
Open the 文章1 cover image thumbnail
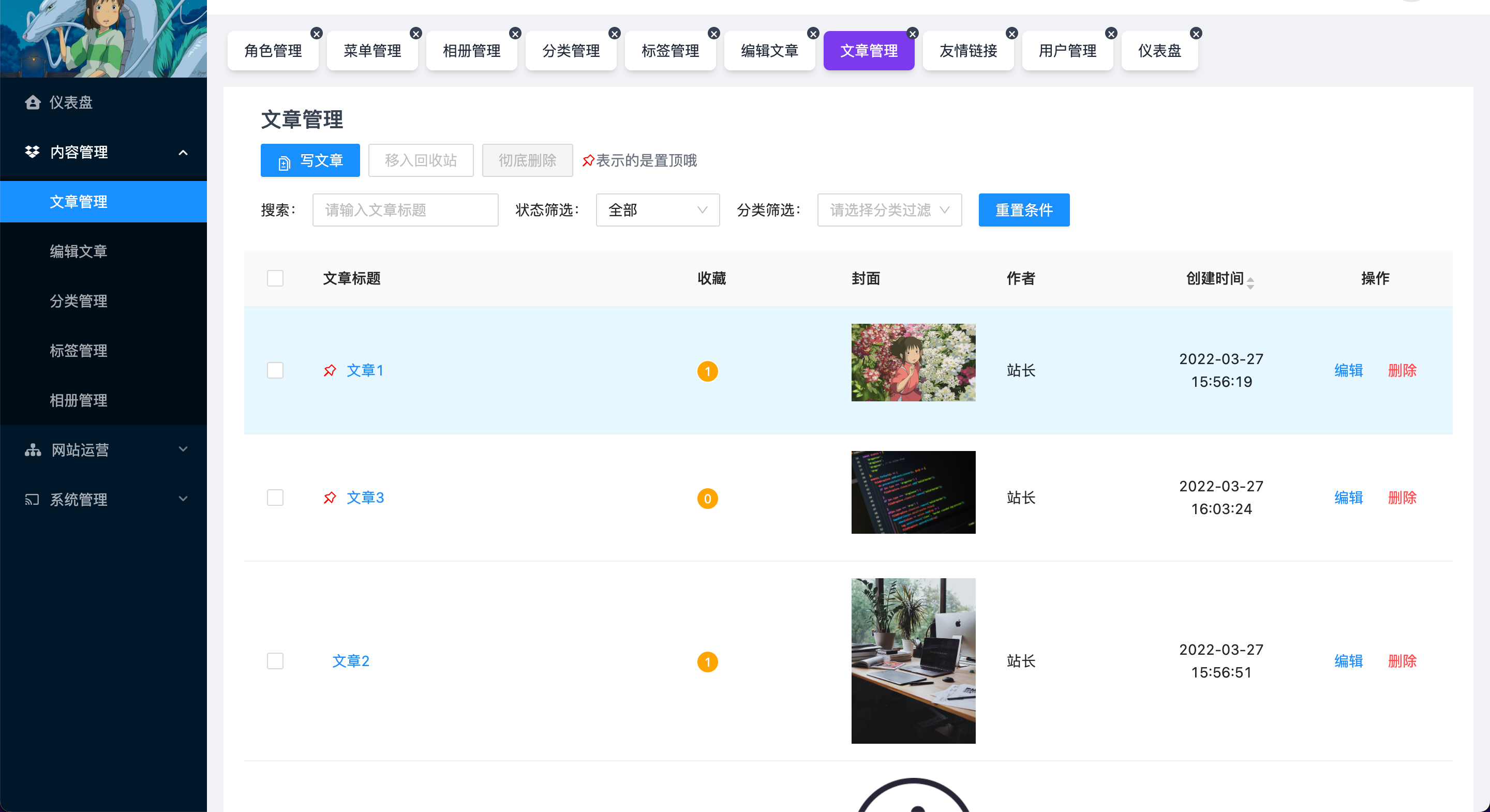[913, 363]
